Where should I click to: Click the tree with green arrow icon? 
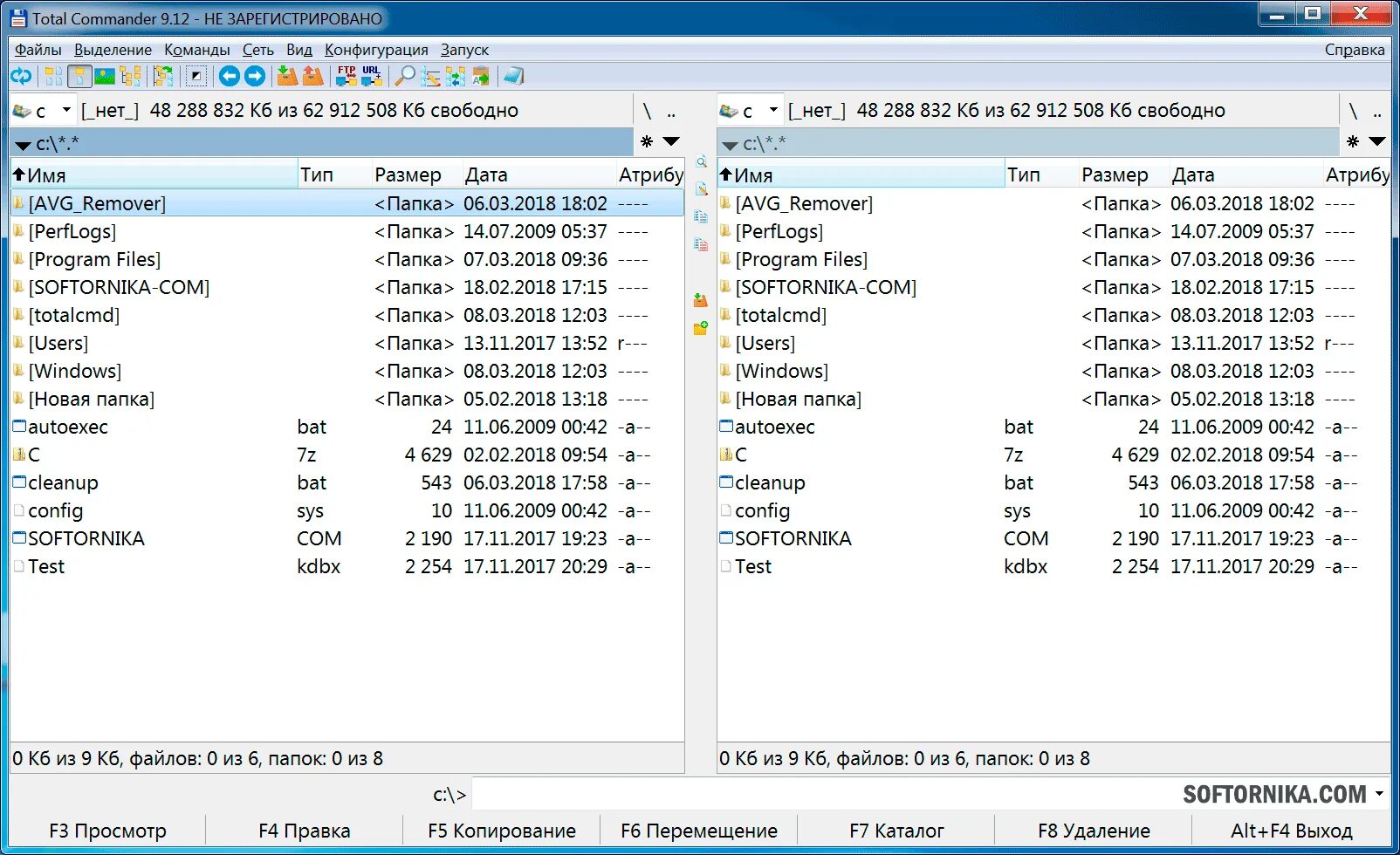(163, 77)
